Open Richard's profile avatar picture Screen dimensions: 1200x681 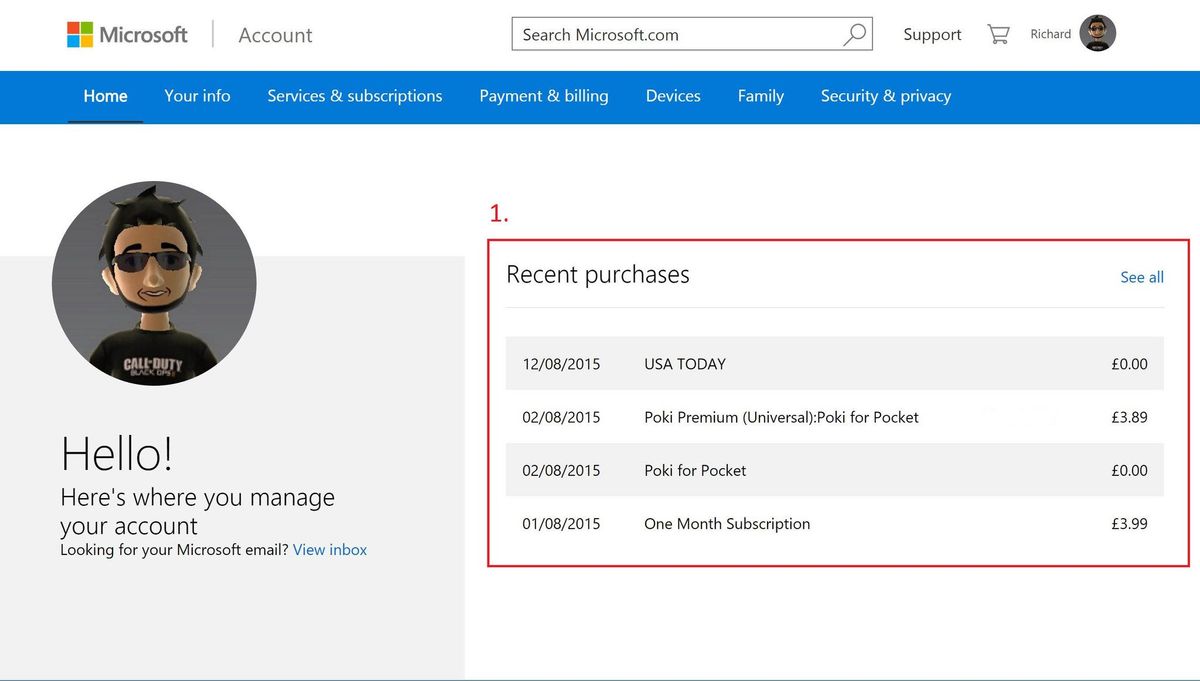coord(1097,32)
